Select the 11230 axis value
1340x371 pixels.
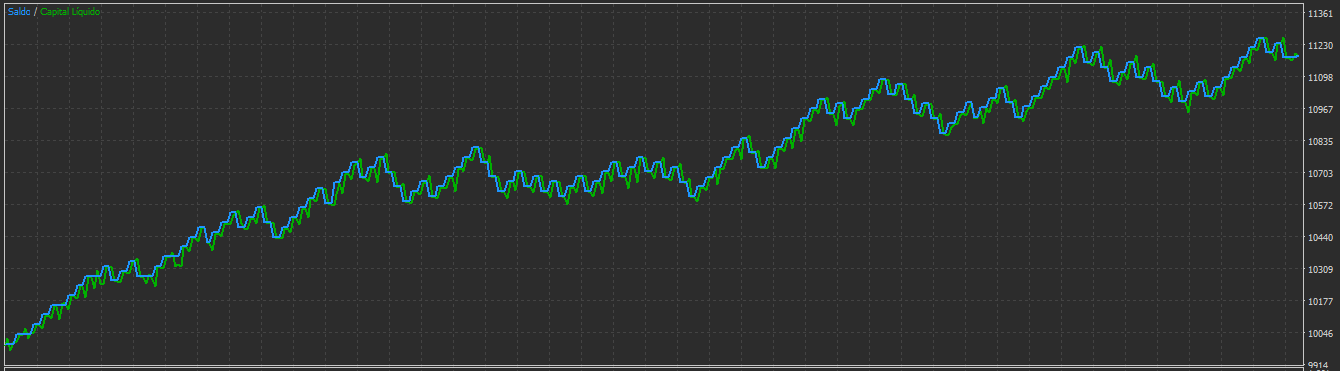(1321, 45)
